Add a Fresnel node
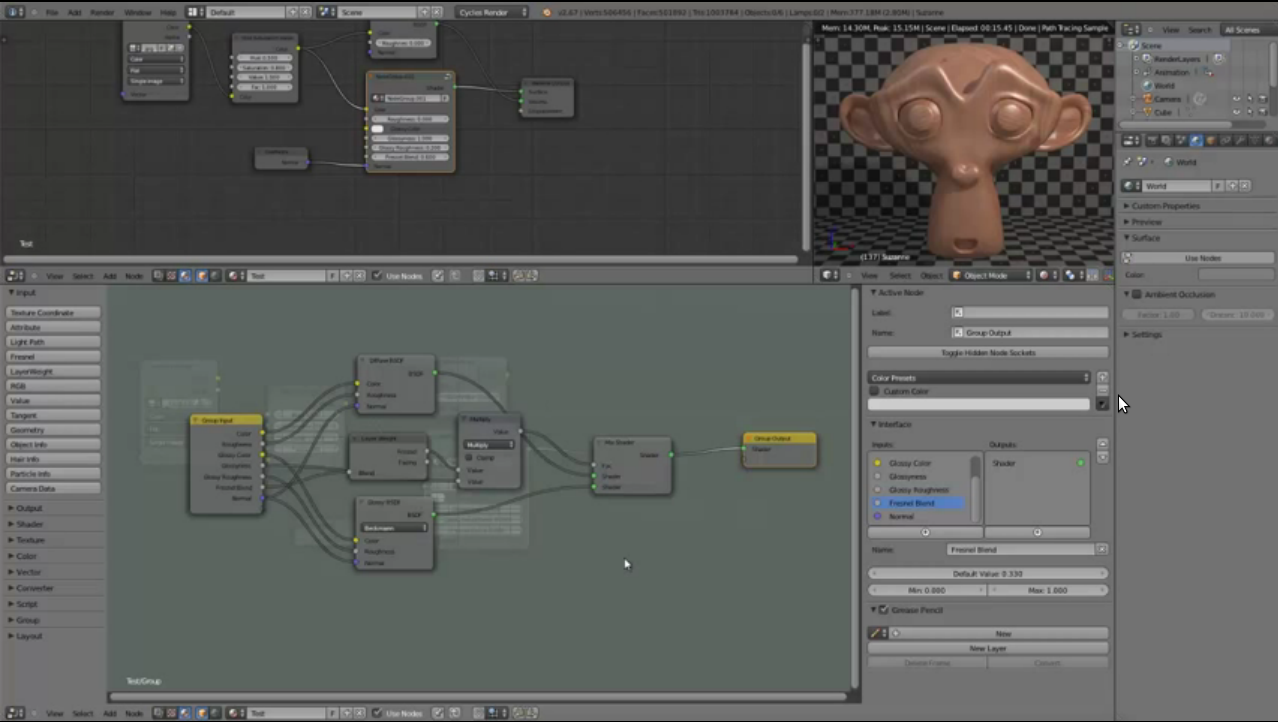This screenshot has width=1278, height=722. coord(54,357)
